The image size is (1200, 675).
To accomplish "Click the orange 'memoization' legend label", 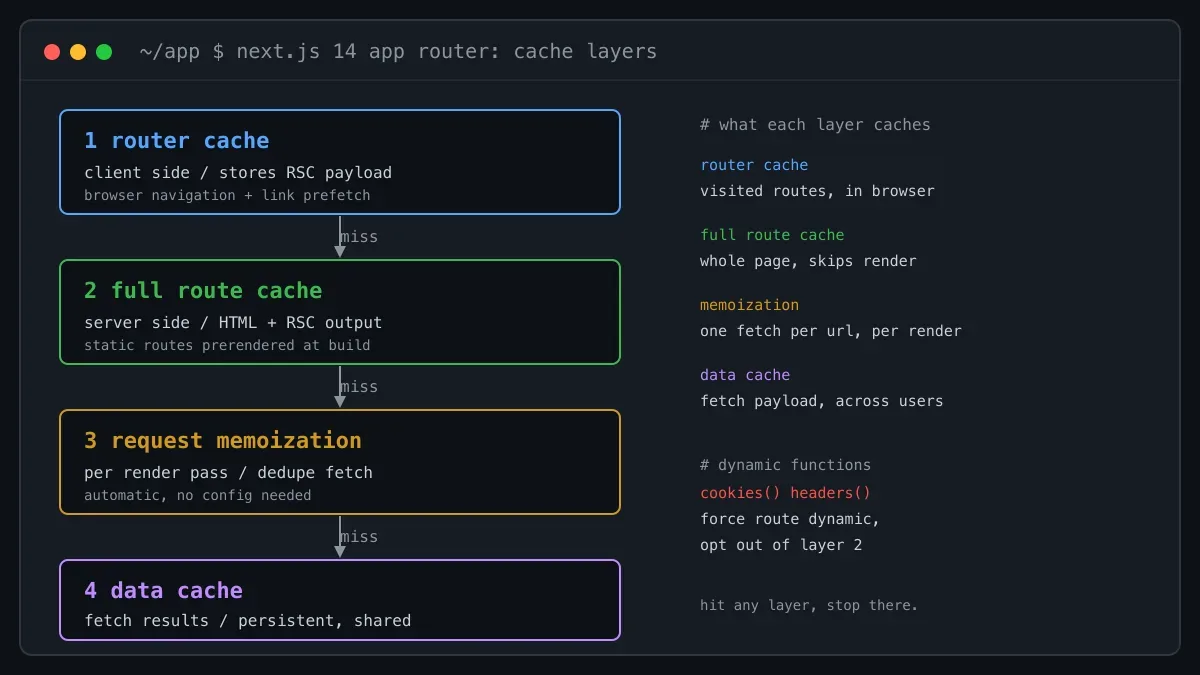I will [749, 305].
